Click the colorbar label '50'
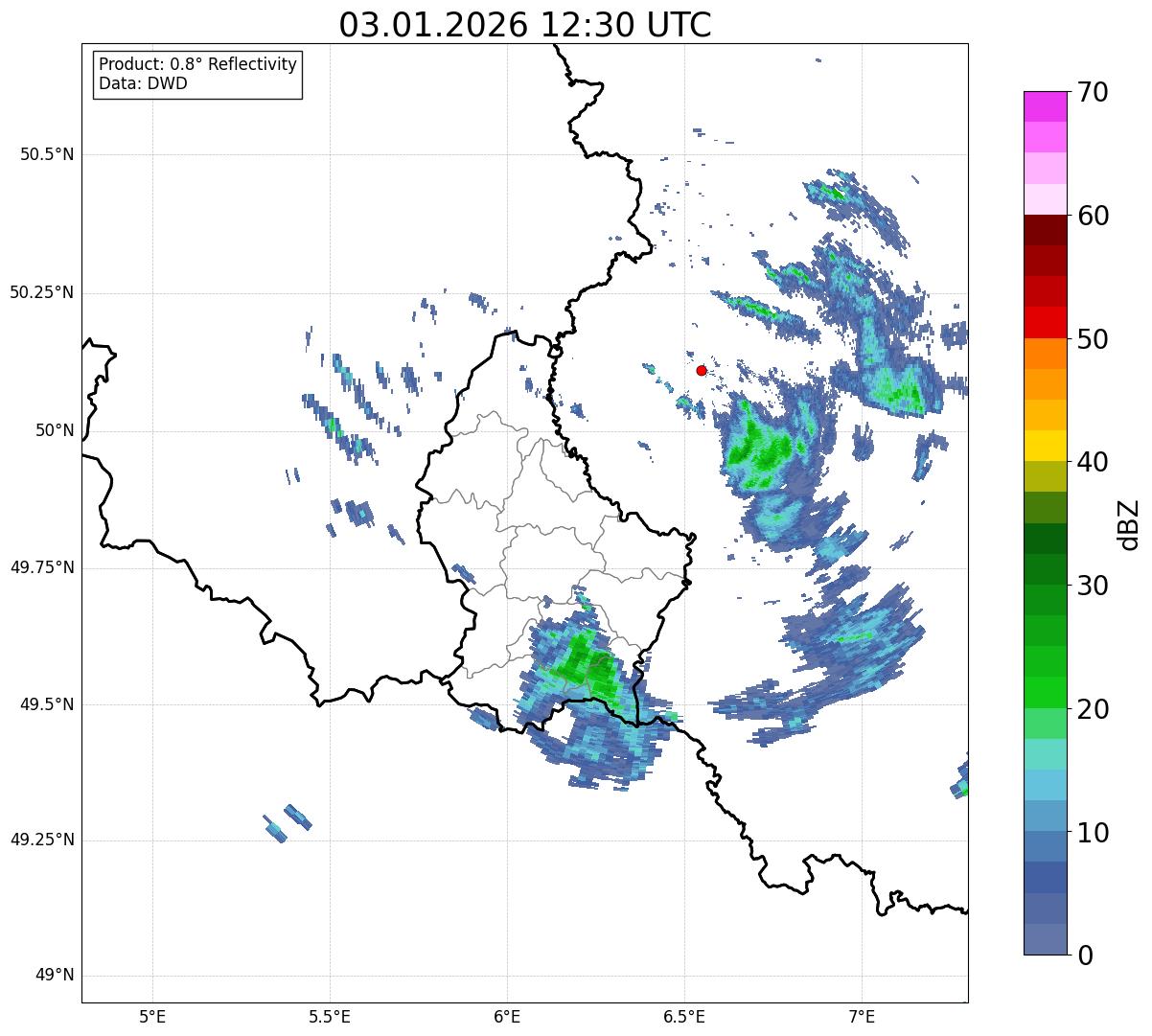This screenshot has width=1152, height=1036. click(x=1093, y=339)
